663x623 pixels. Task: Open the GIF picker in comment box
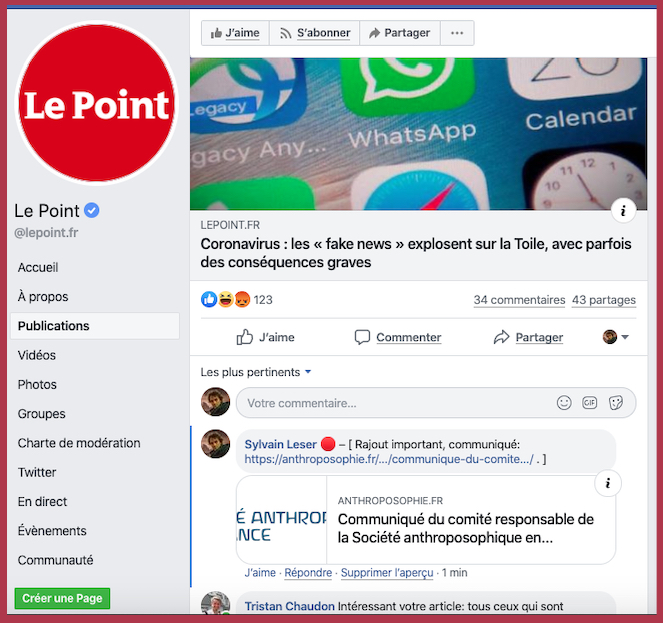point(589,403)
